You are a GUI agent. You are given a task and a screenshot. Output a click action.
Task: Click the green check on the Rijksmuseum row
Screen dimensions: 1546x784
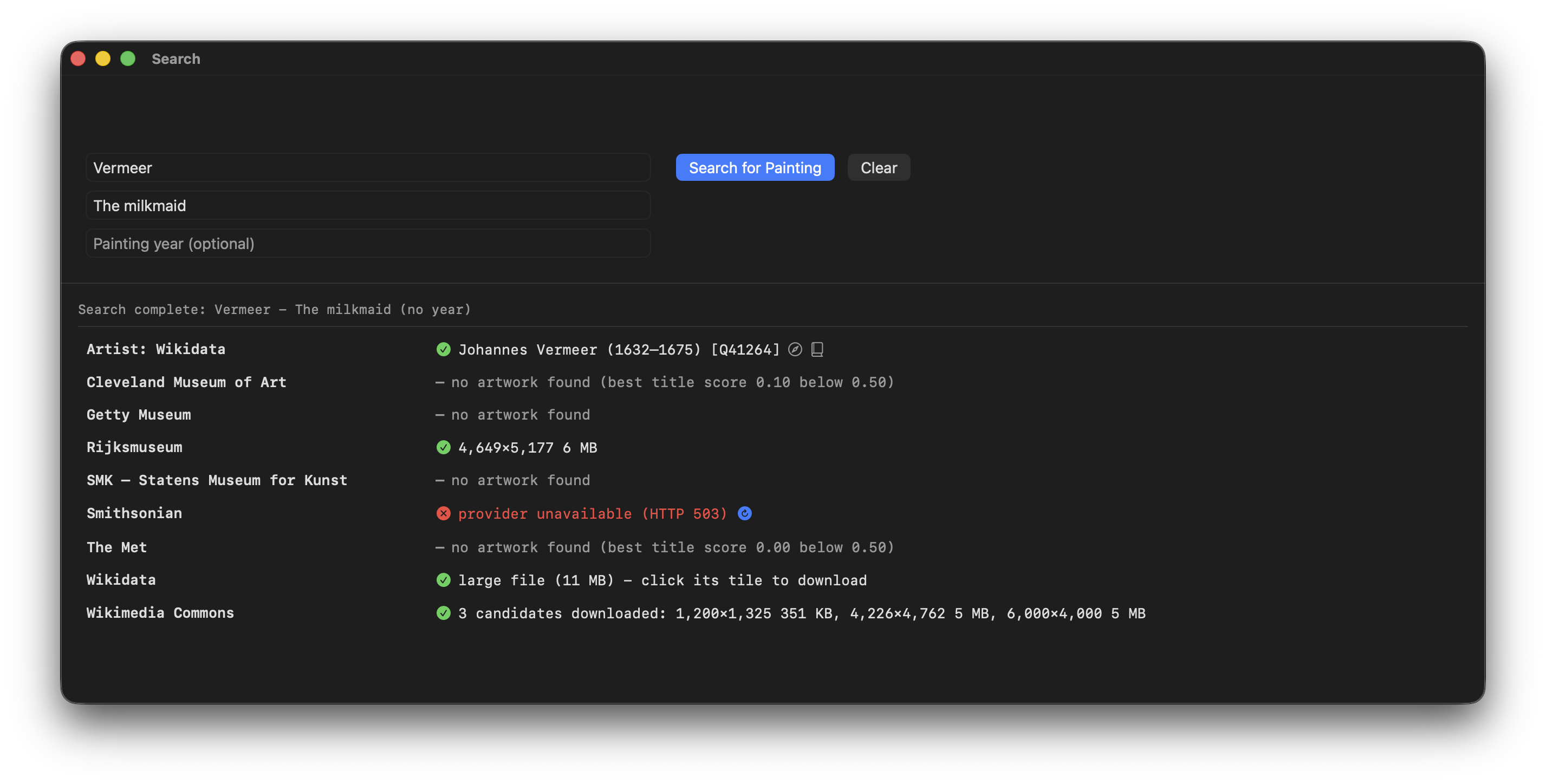click(x=443, y=447)
